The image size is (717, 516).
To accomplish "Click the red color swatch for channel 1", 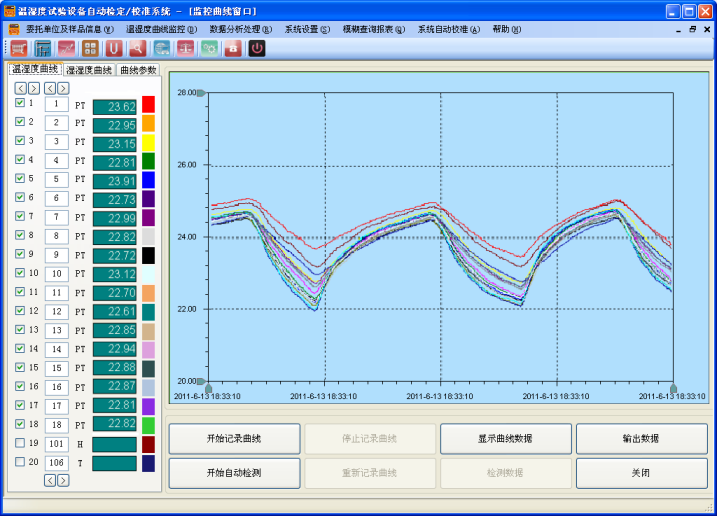I will [148, 104].
